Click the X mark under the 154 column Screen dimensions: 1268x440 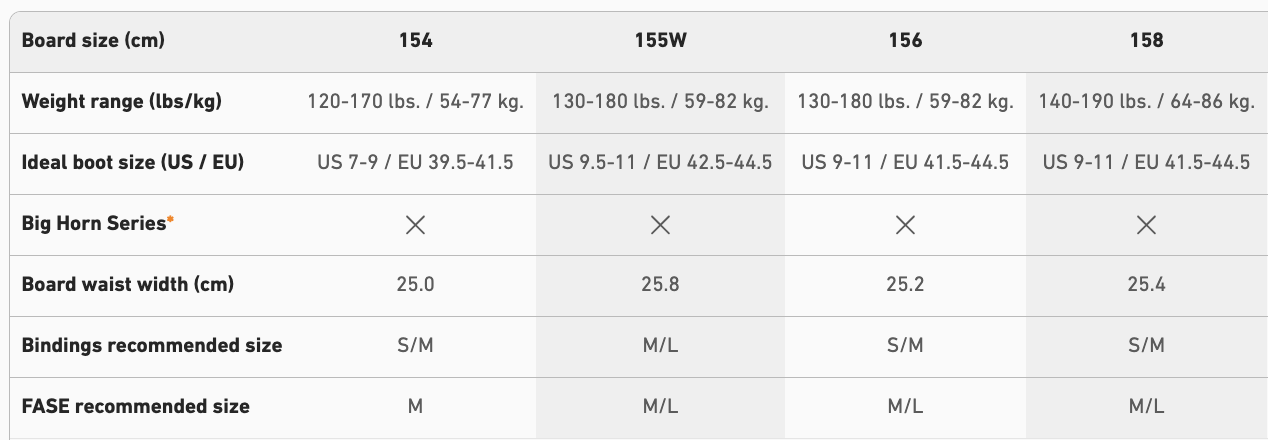click(x=415, y=225)
